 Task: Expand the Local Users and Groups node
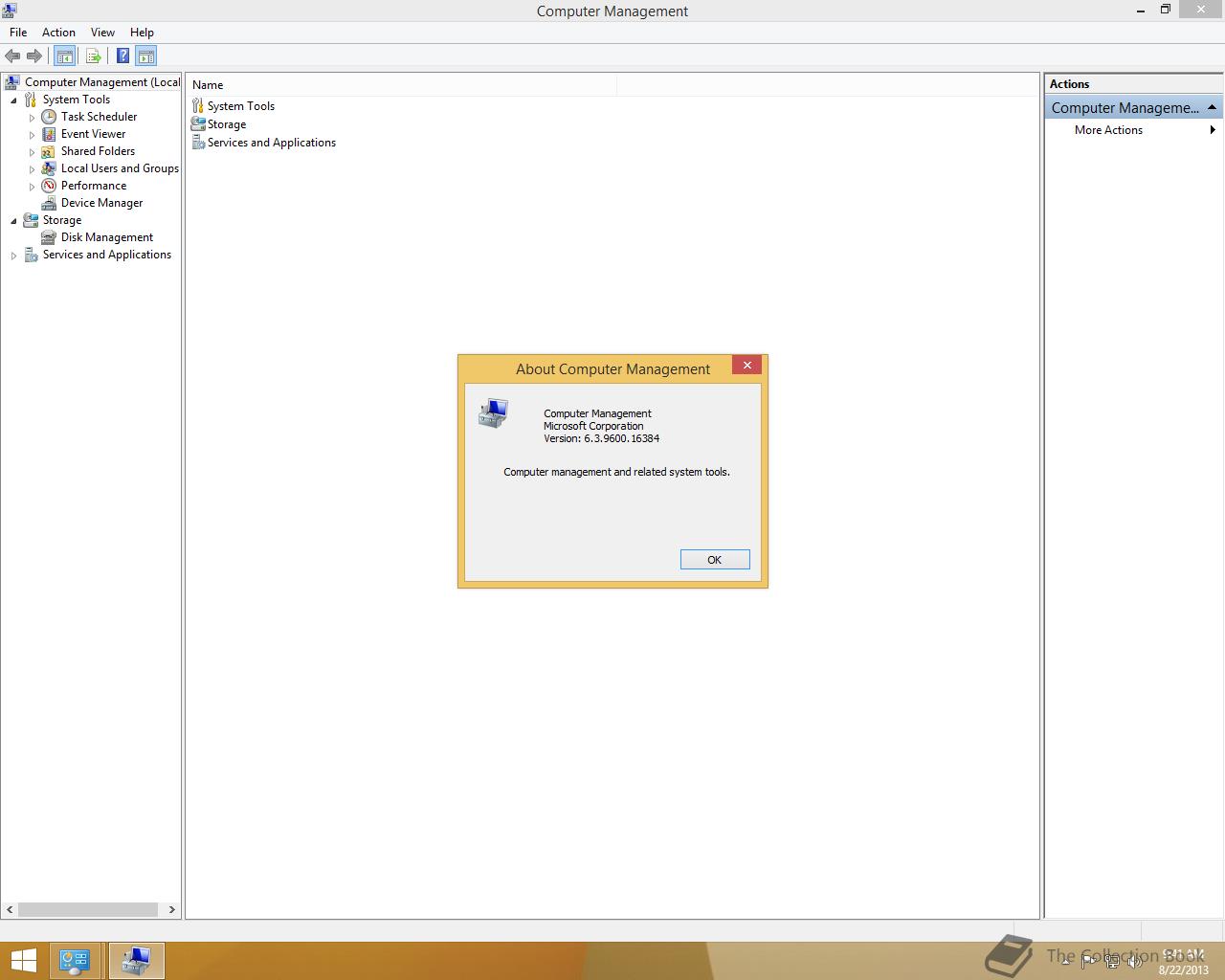pos(32,169)
